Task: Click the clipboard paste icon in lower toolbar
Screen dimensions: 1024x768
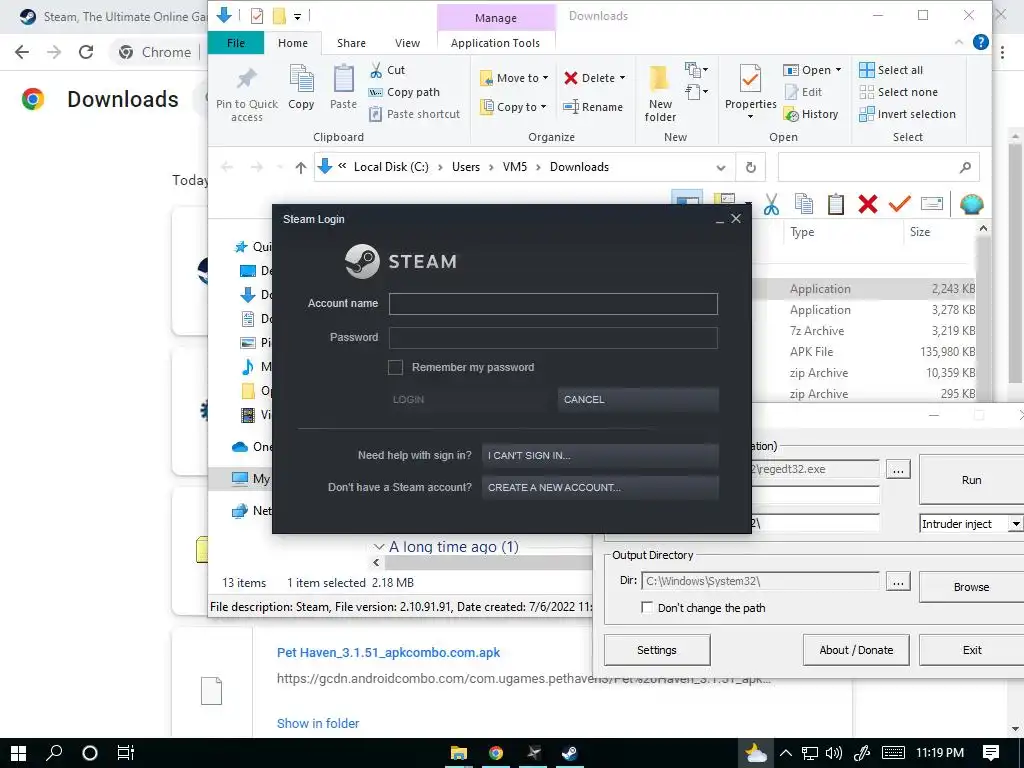Action: click(x=835, y=204)
